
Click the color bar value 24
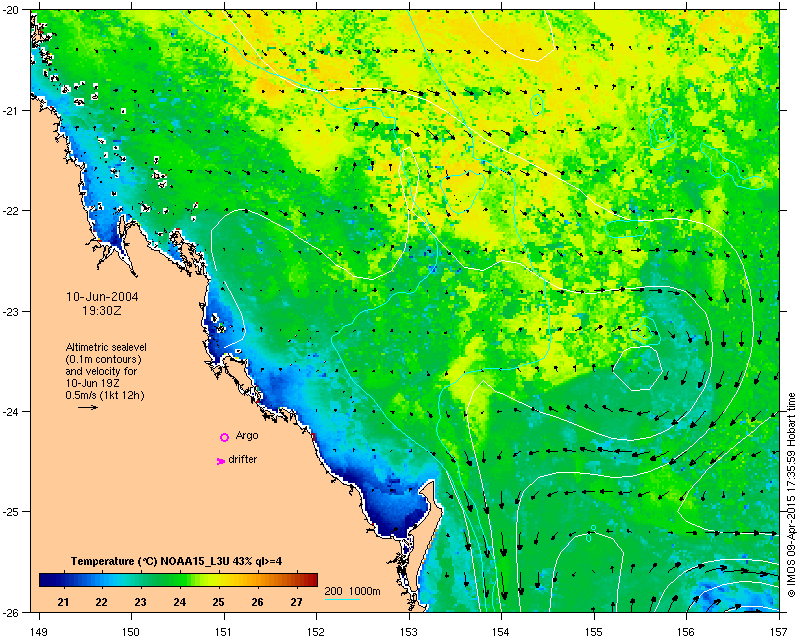(179, 602)
